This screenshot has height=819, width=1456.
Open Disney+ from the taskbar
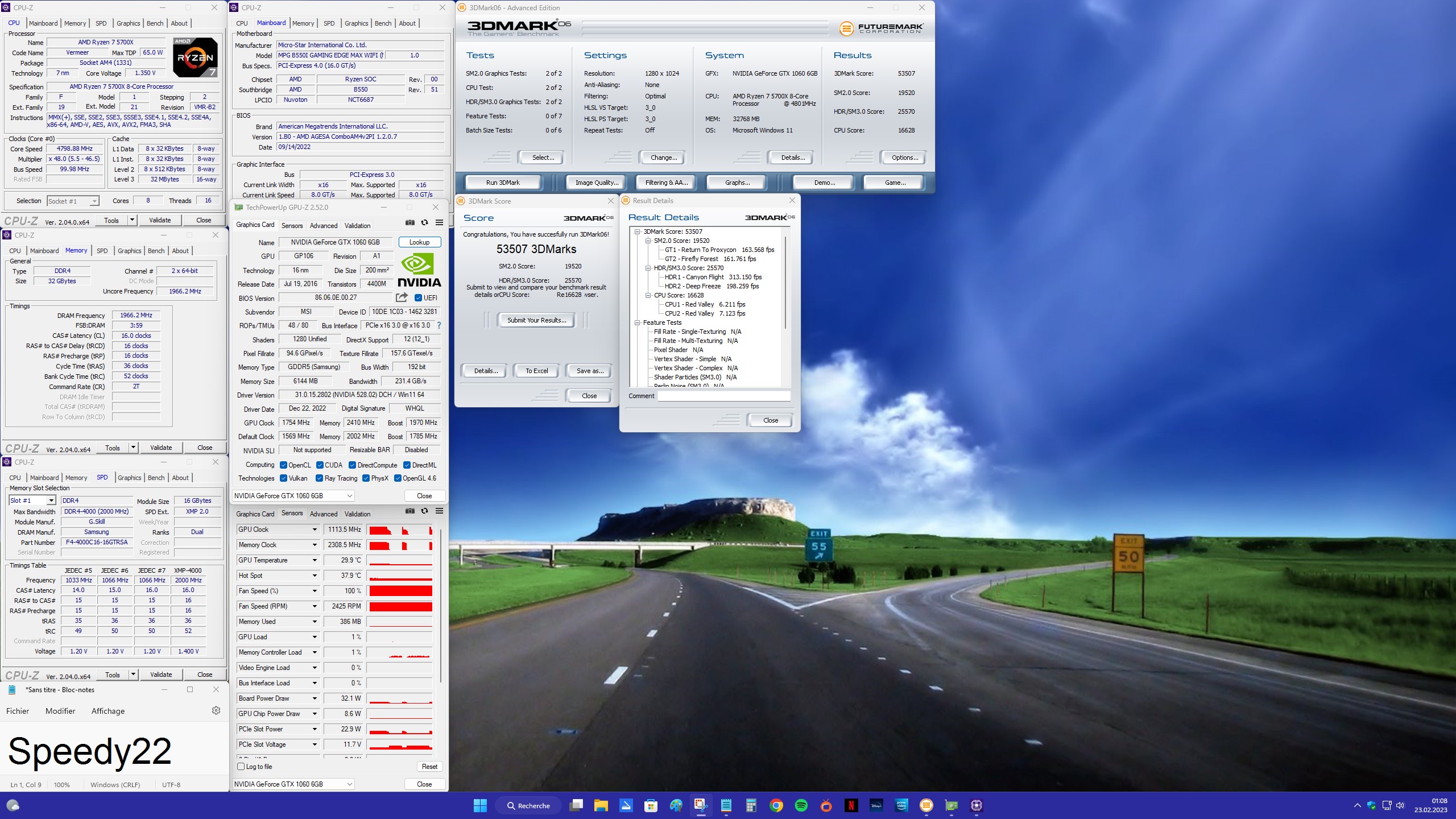point(876,805)
